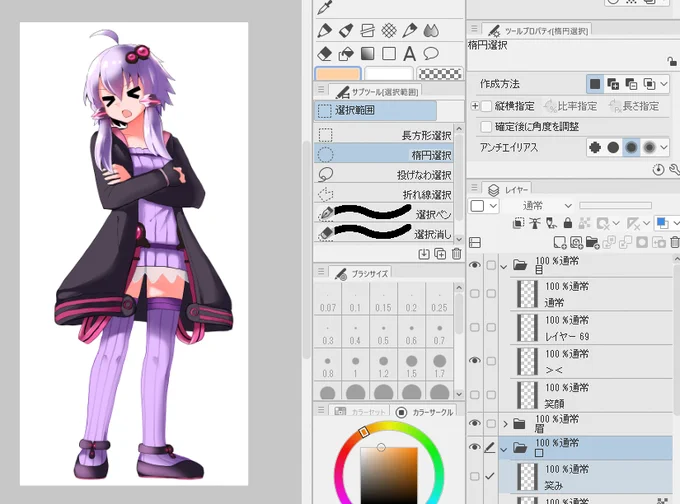Select the eyedropper tool
The width and height of the screenshot is (680, 504).
(x=324, y=7)
